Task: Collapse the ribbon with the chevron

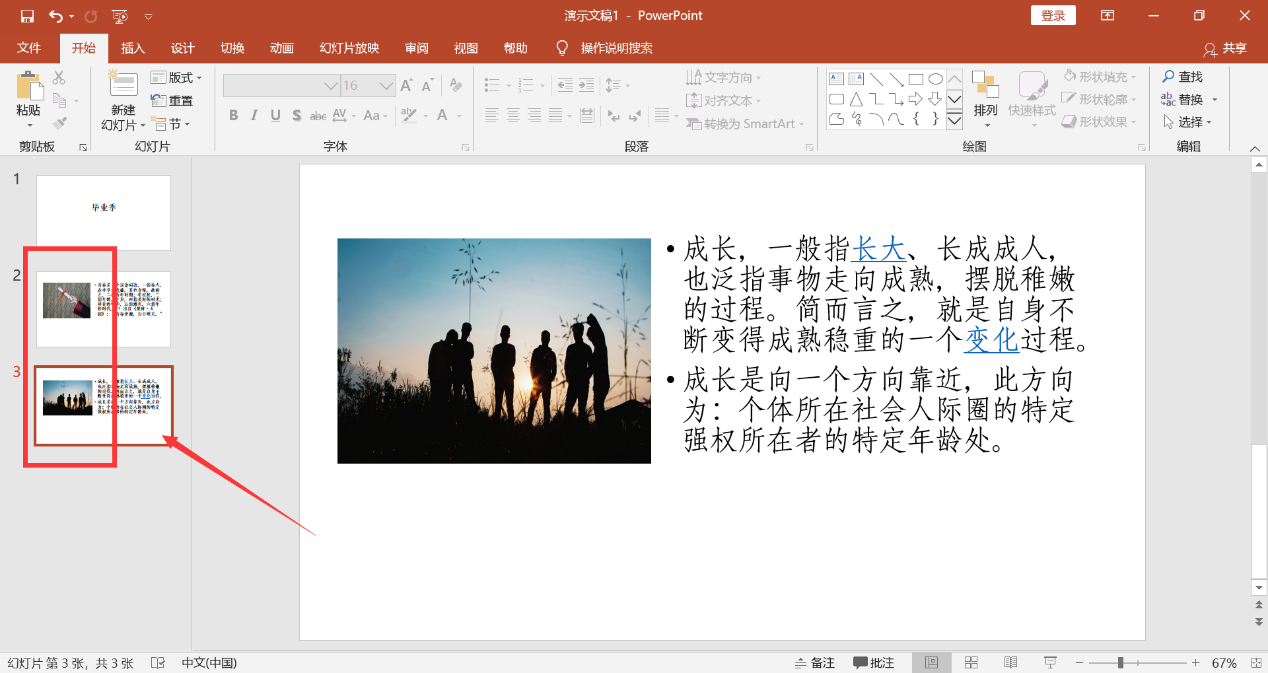Action: [1254, 147]
